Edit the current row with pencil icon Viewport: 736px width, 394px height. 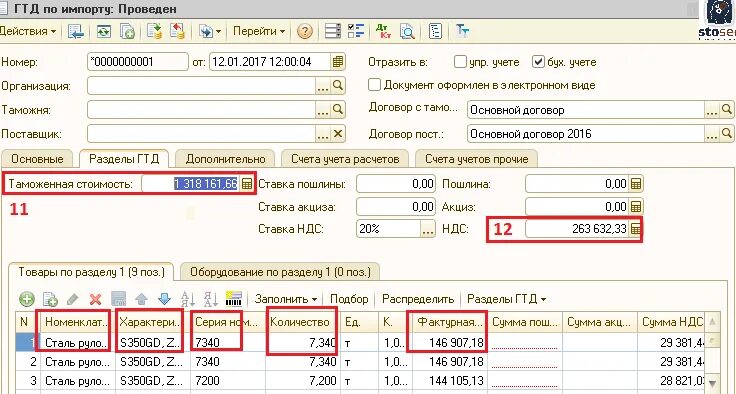[x=73, y=299]
